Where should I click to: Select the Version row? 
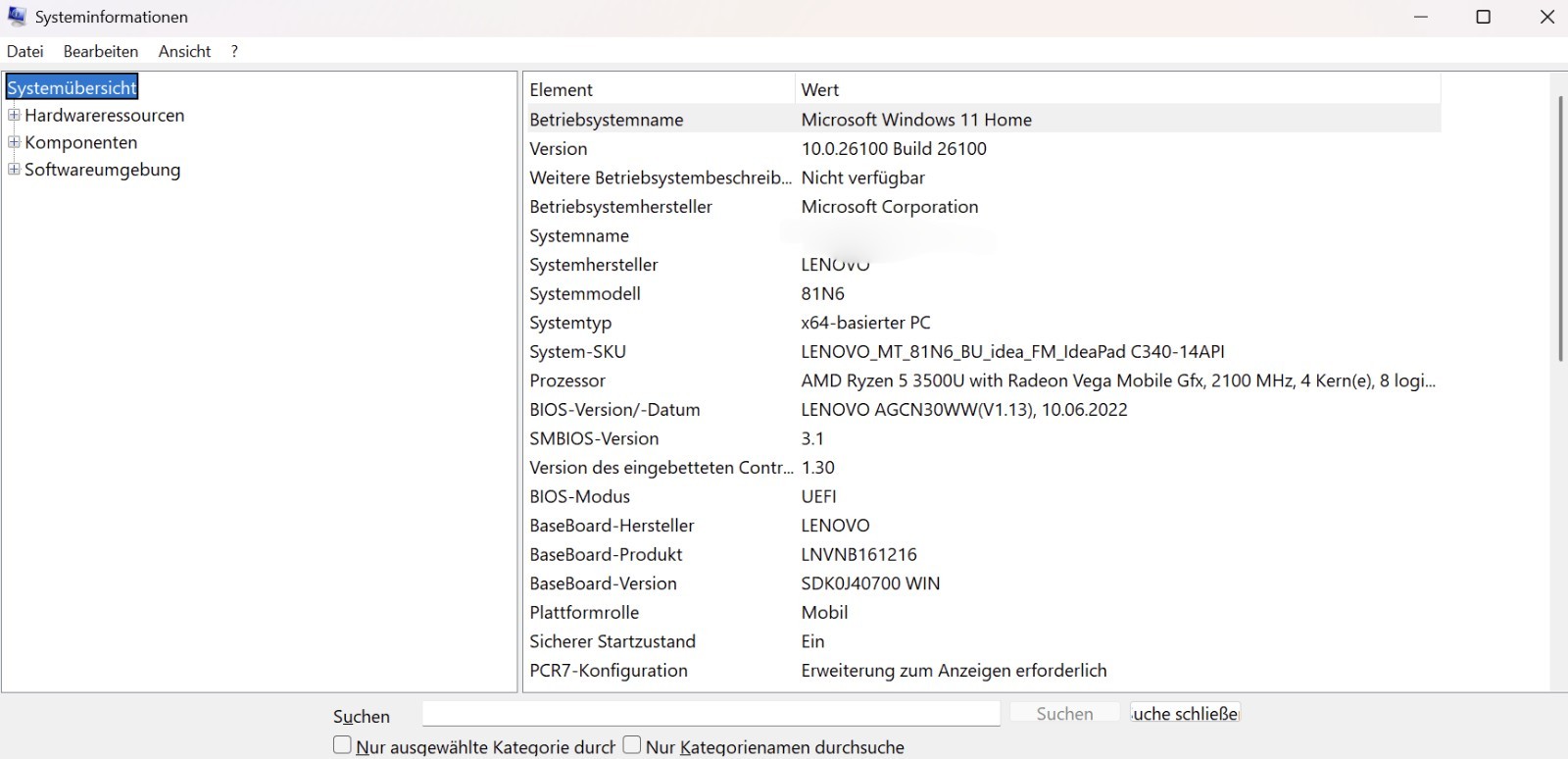(x=982, y=149)
